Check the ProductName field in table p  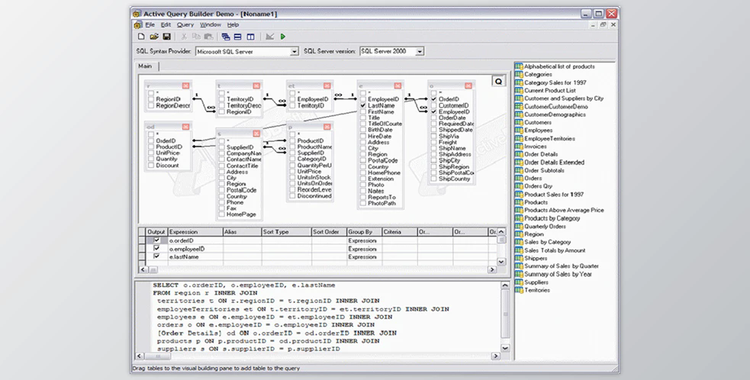(292, 147)
